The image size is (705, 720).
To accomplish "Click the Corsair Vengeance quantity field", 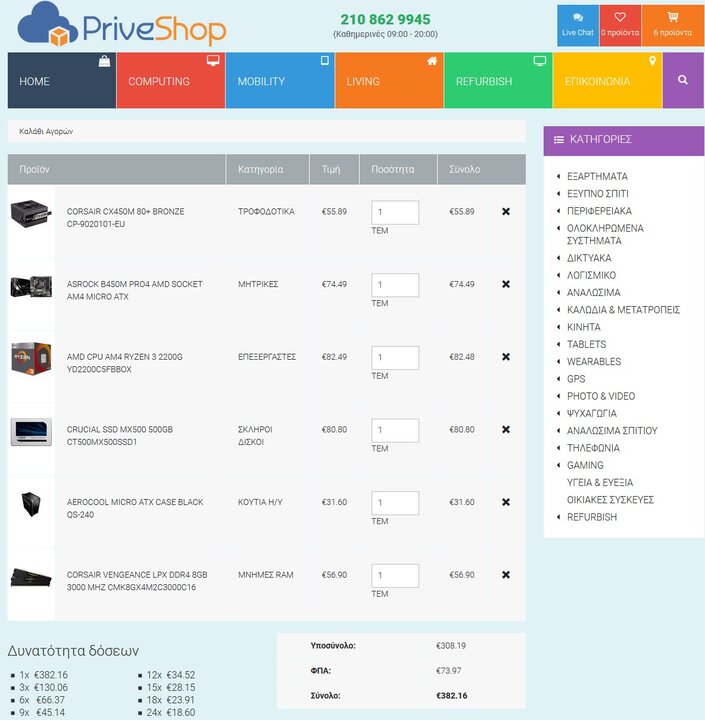I will [x=395, y=575].
